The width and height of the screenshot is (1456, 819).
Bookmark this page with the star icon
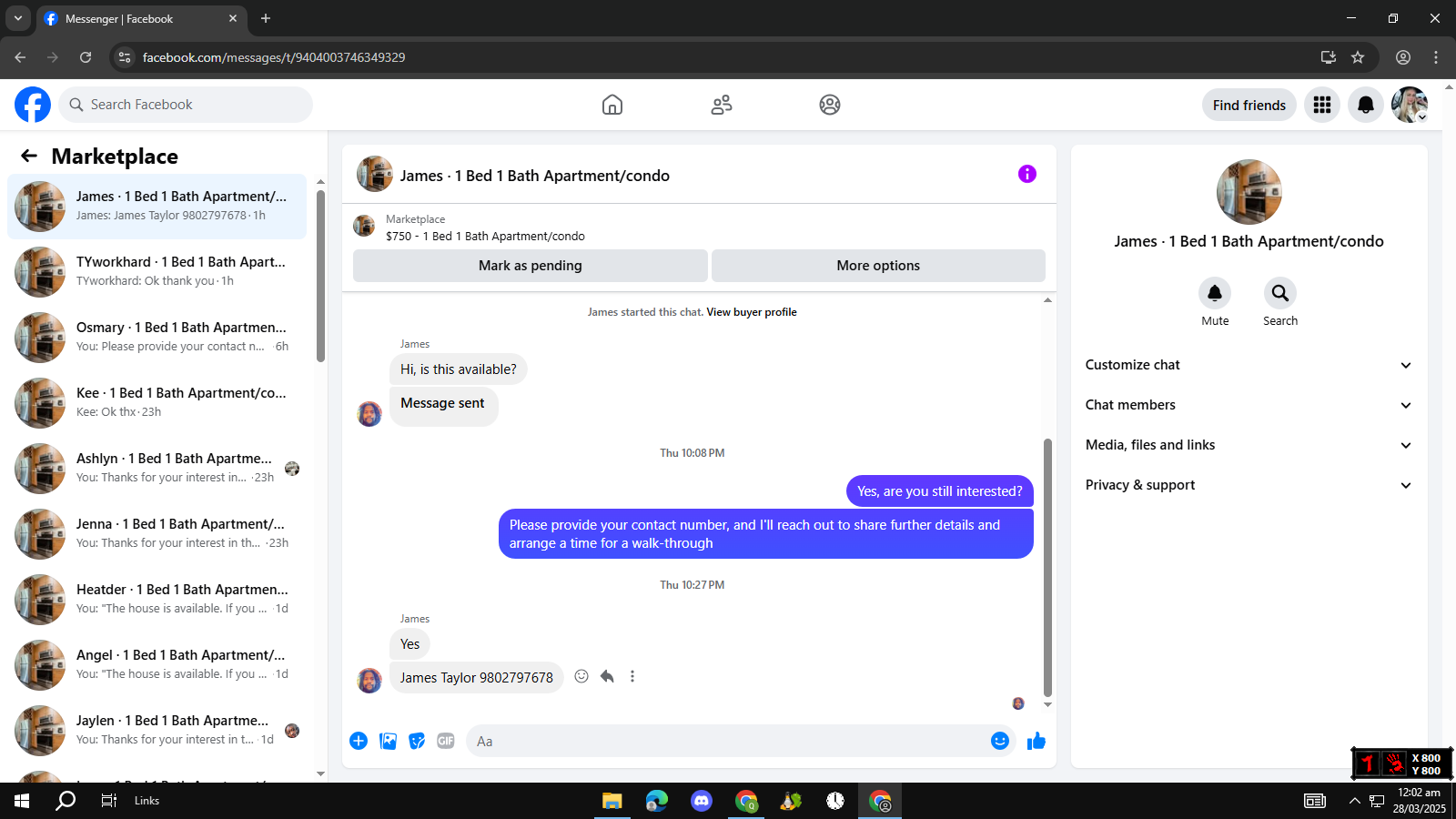point(1358,57)
